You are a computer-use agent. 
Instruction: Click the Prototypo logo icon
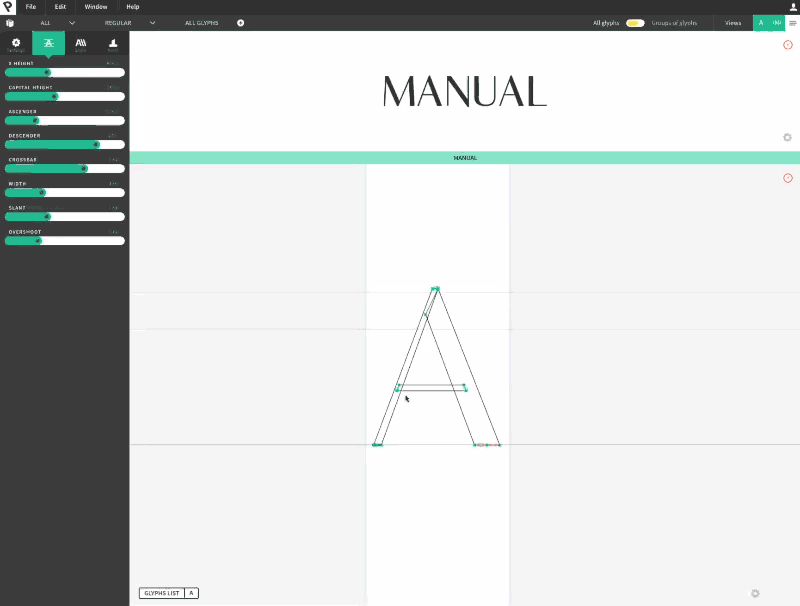(8, 7)
